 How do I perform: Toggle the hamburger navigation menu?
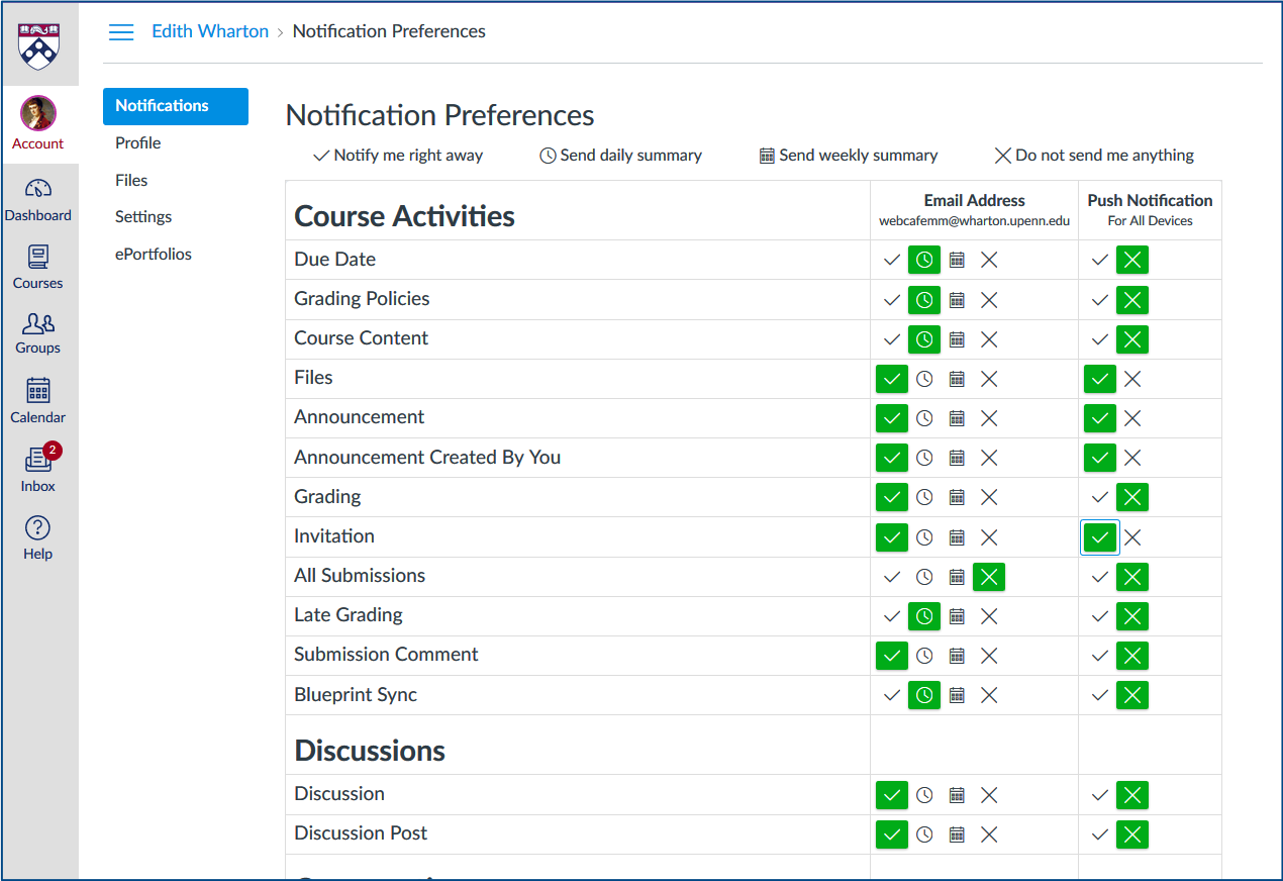(x=121, y=32)
